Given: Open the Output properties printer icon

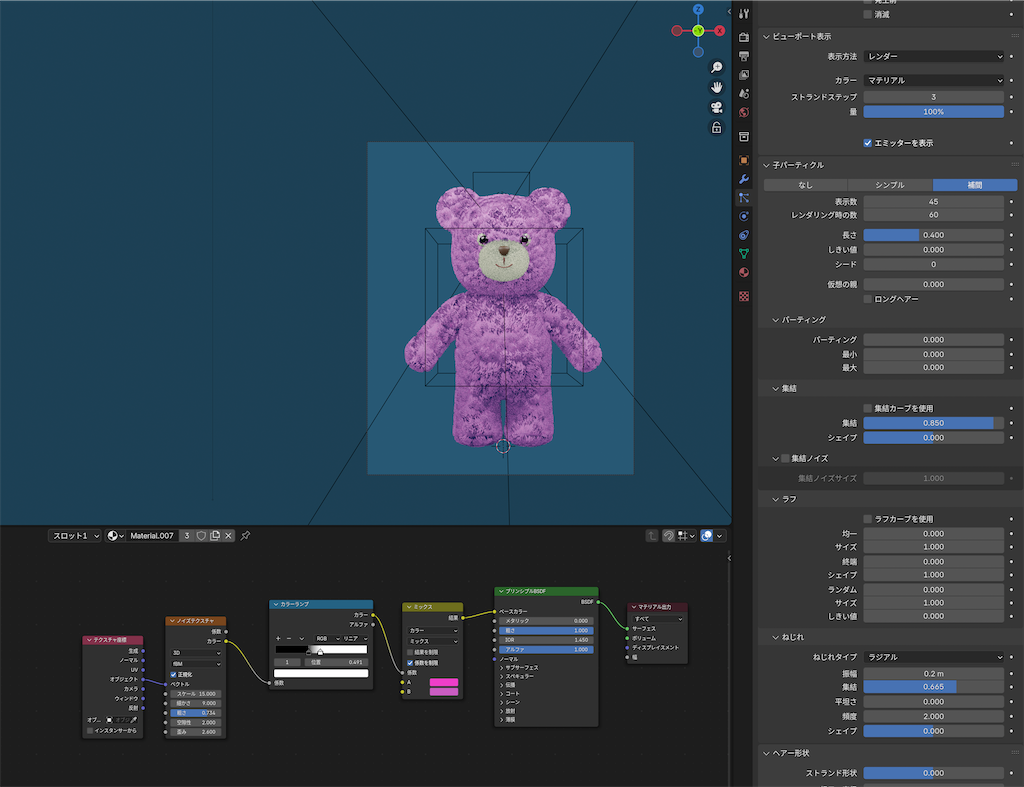Looking at the screenshot, I should coord(744,56).
